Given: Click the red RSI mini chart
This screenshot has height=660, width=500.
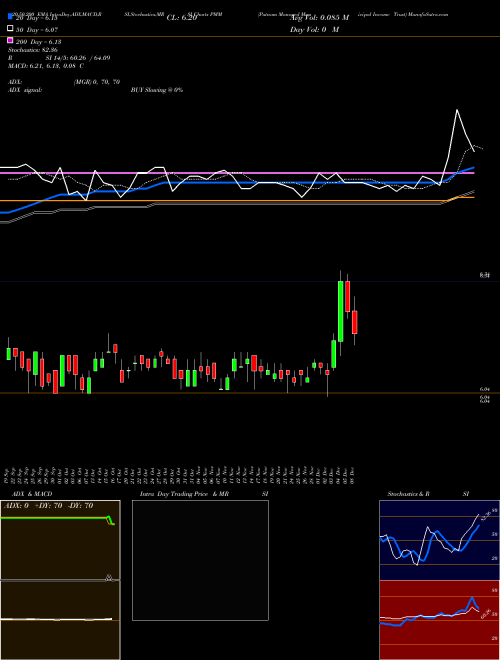Looking at the screenshot, I should [x=439, y=620].
